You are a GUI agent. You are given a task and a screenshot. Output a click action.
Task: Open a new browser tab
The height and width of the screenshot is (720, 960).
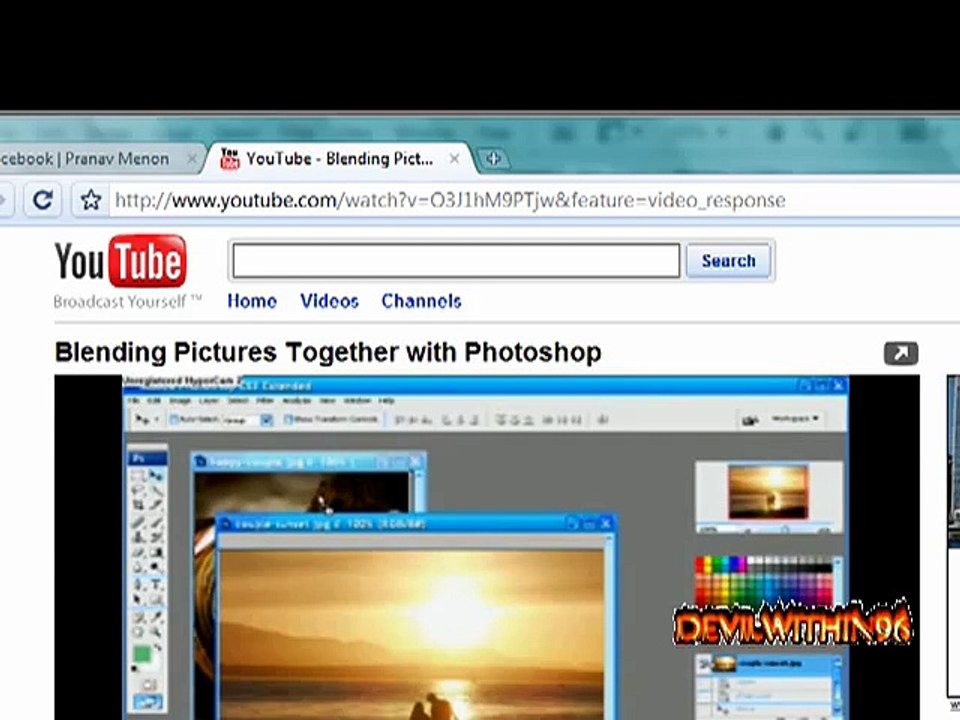coord(493,159)
